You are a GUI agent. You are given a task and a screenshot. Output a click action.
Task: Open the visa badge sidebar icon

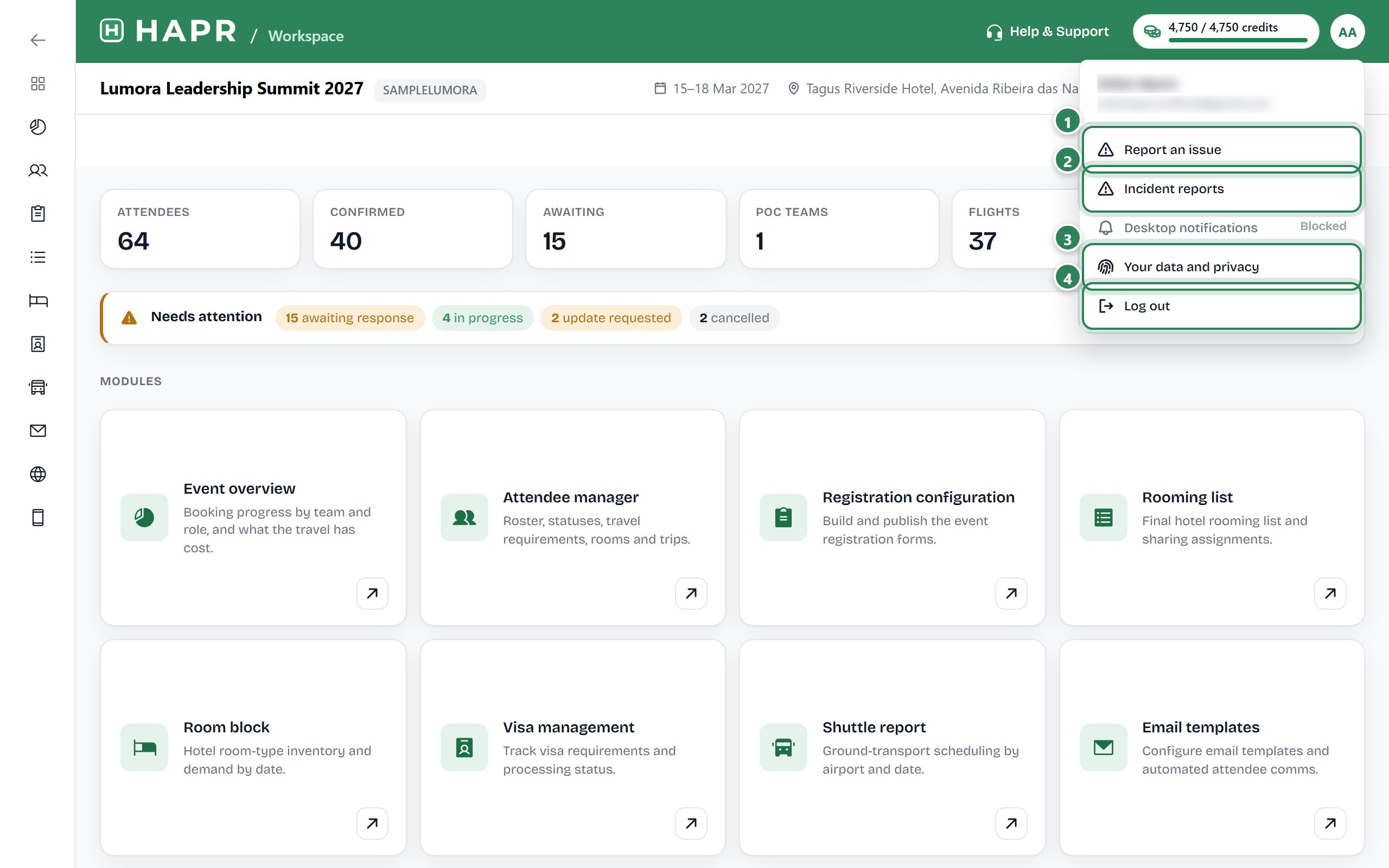point(38,344)
